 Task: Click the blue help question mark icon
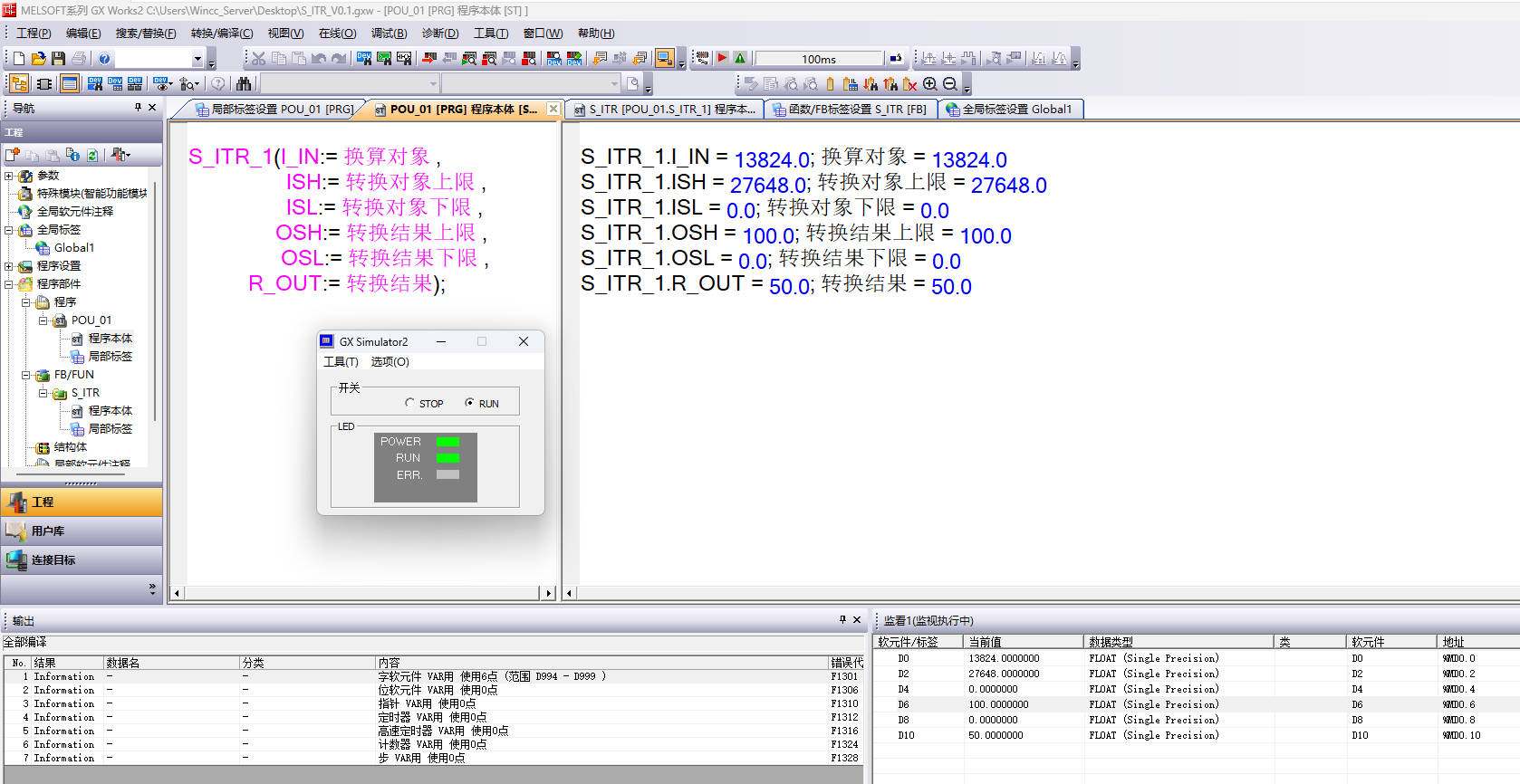104,59
